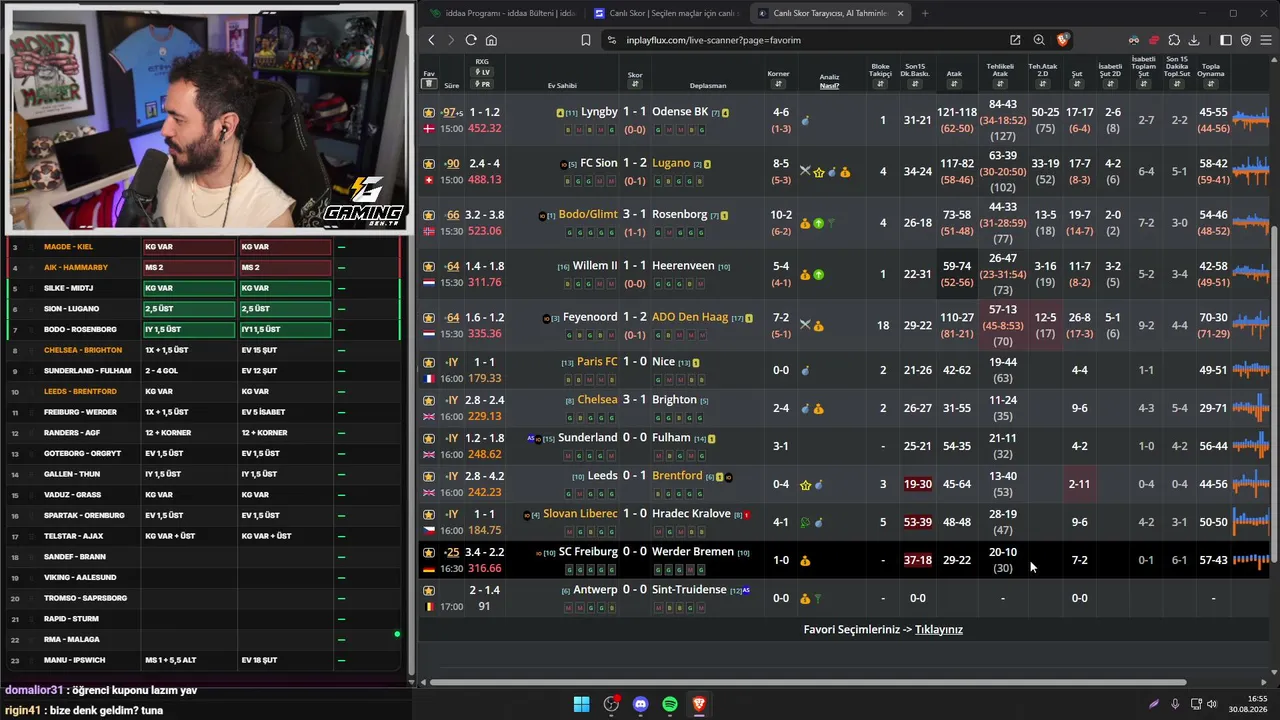Open the share page icon in address bar
The height and width of the screenshot is (720, 1280).
tap(1015, 40)
